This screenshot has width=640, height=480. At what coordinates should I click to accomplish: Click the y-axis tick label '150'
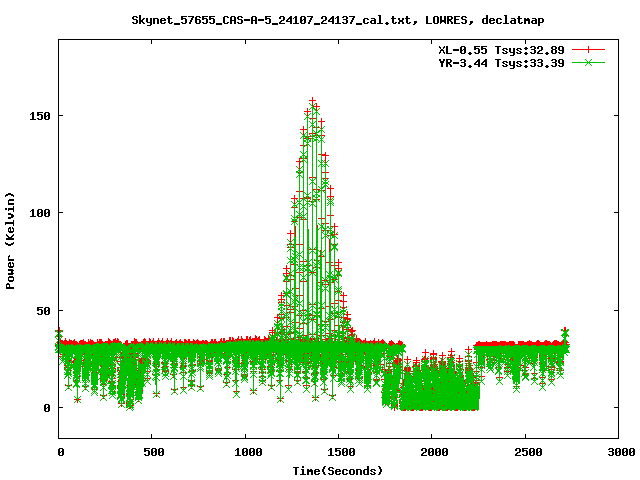(x=40, y=116)
